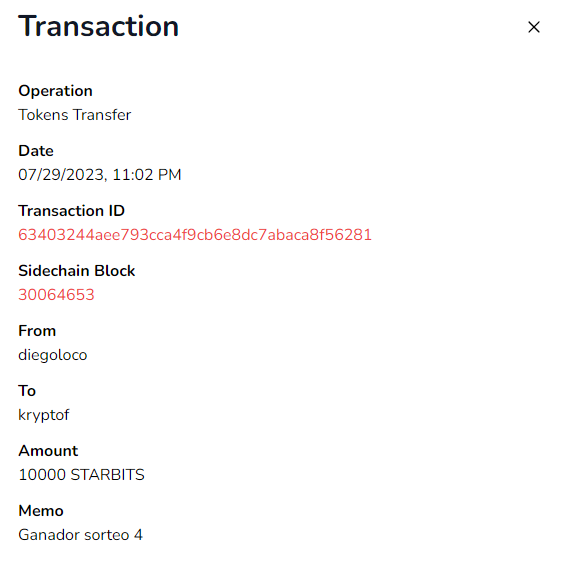The image size is (562, 572).
Task: Click the Transaction ID label
Action: pos(71,211)
